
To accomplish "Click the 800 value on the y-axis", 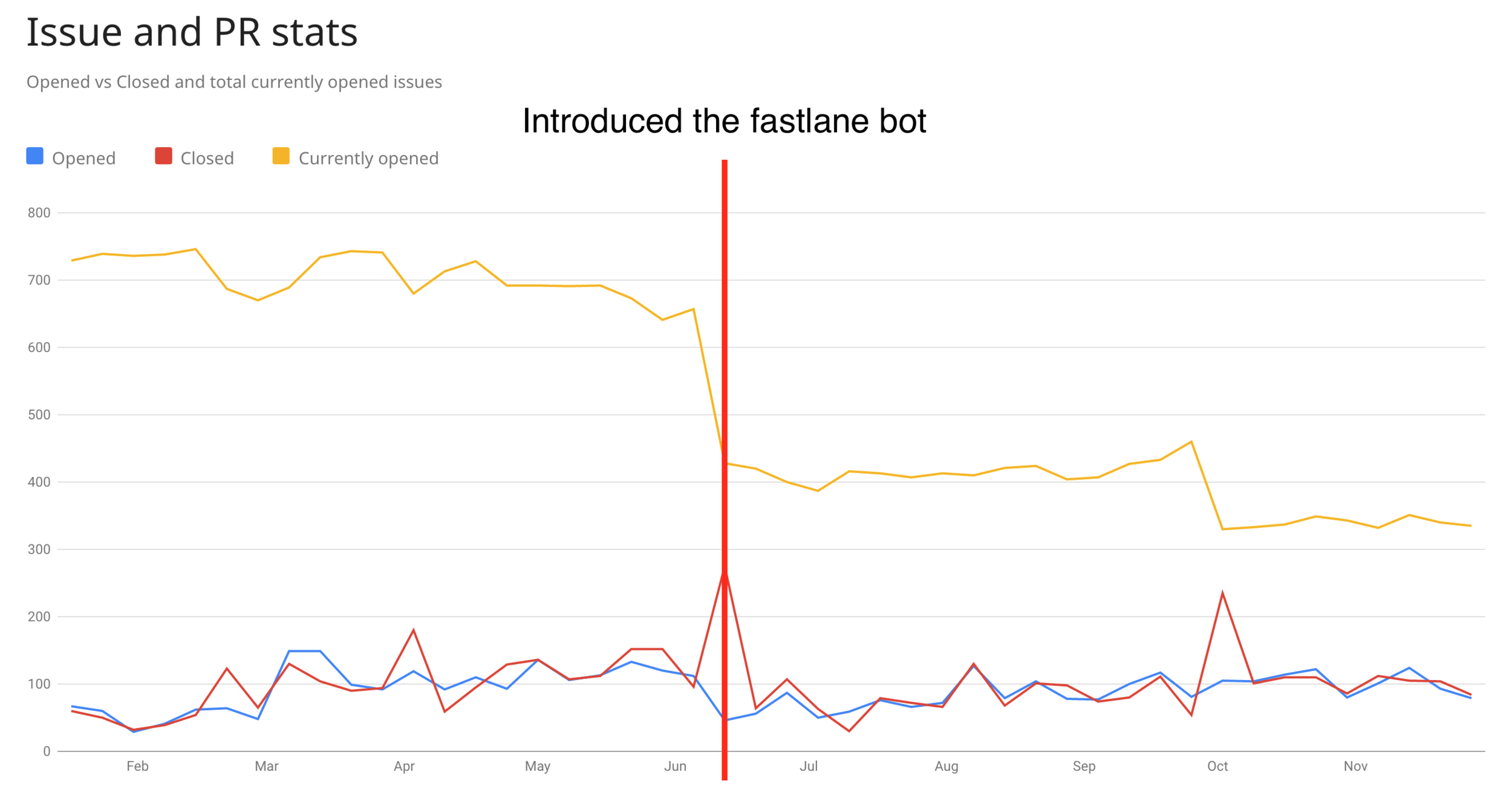I will coord(39,212).
